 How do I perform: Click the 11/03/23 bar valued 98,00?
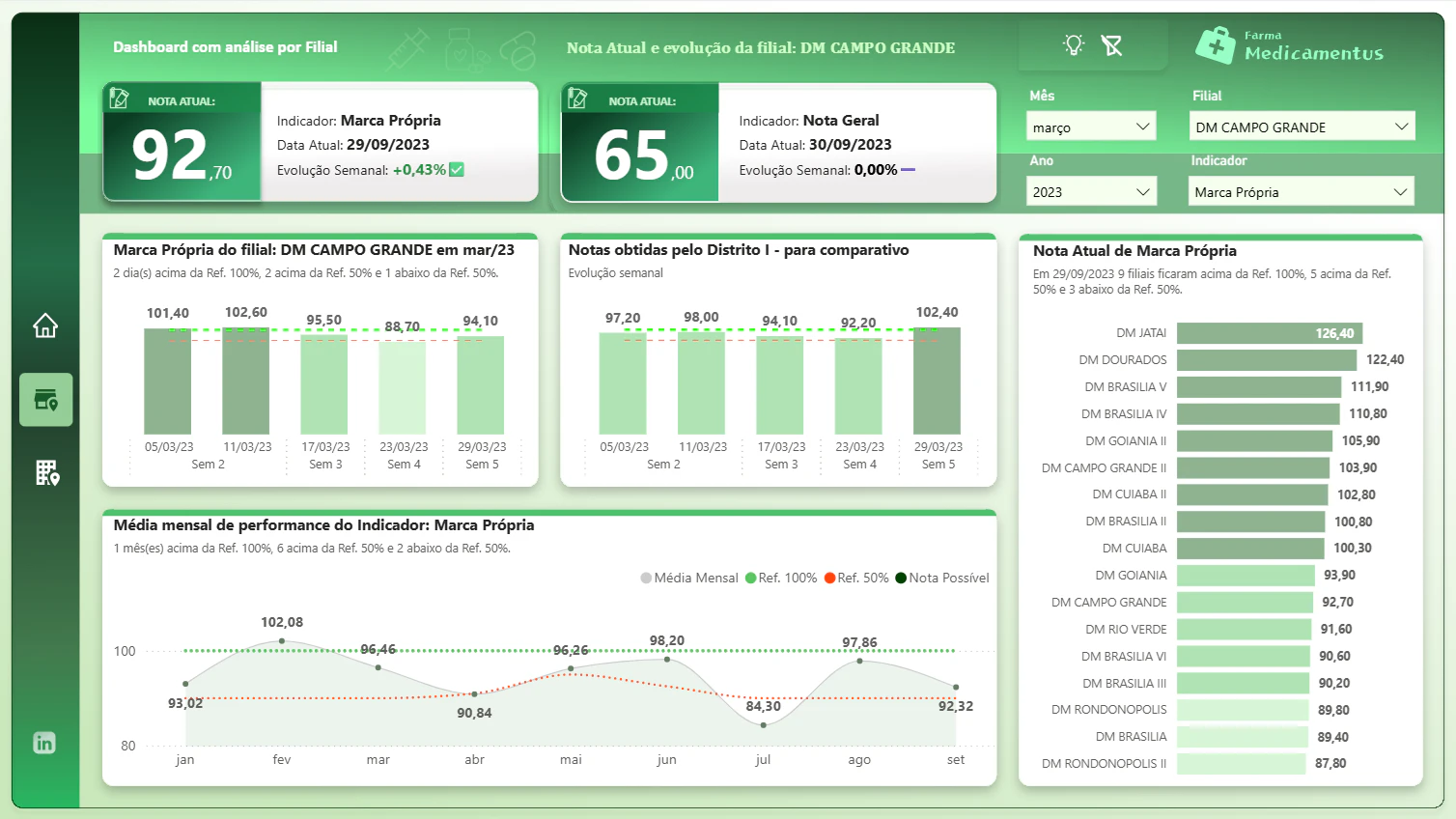(701, 383)
